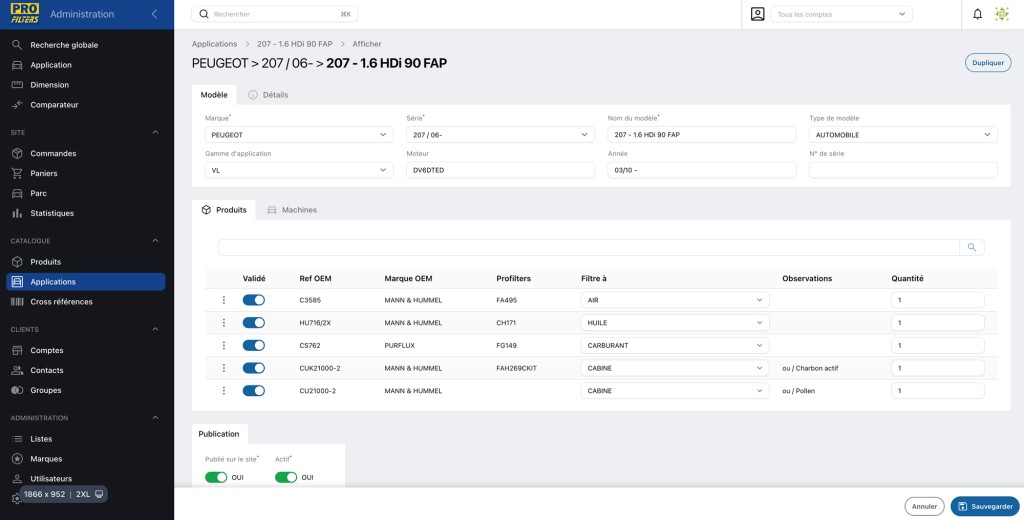Click the Sauvegarder button
Image resolution: width=1024 pixels, height=520 pixels.
[x=985, y=506]
